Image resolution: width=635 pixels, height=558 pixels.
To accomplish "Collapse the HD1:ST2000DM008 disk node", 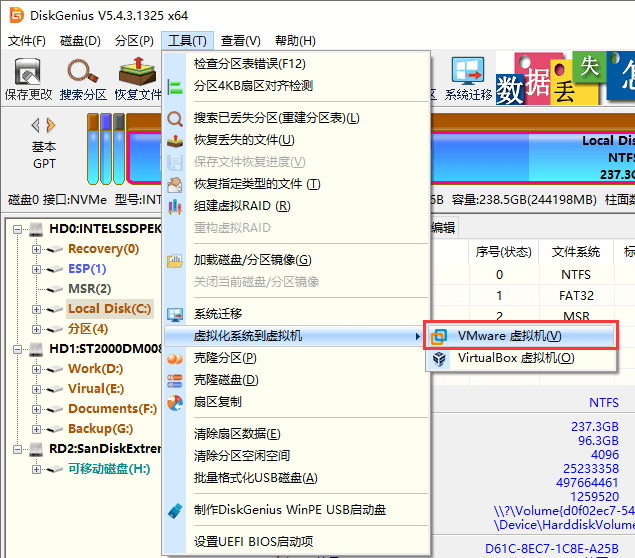I will (17, 349).
